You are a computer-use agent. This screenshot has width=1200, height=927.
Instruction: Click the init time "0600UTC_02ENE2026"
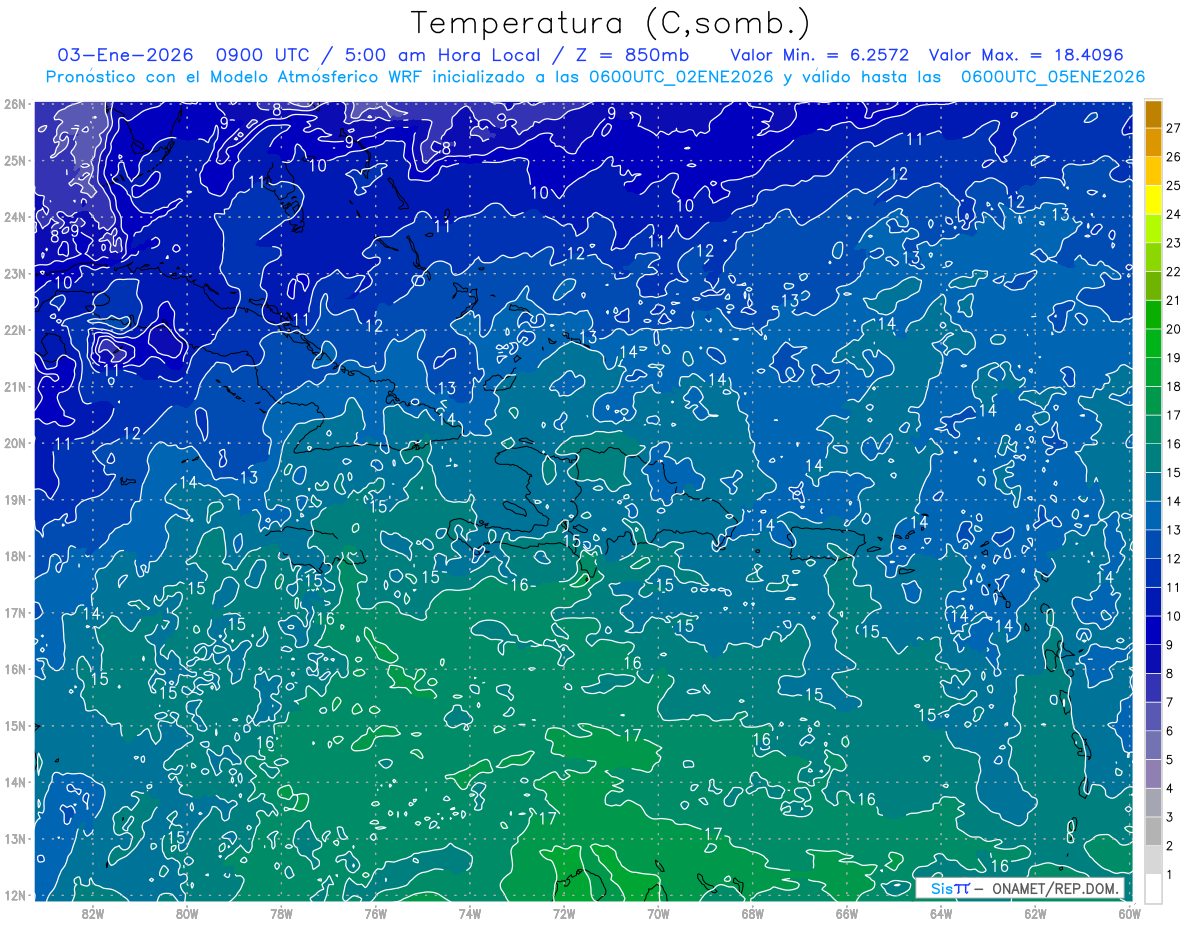(681, 77)
